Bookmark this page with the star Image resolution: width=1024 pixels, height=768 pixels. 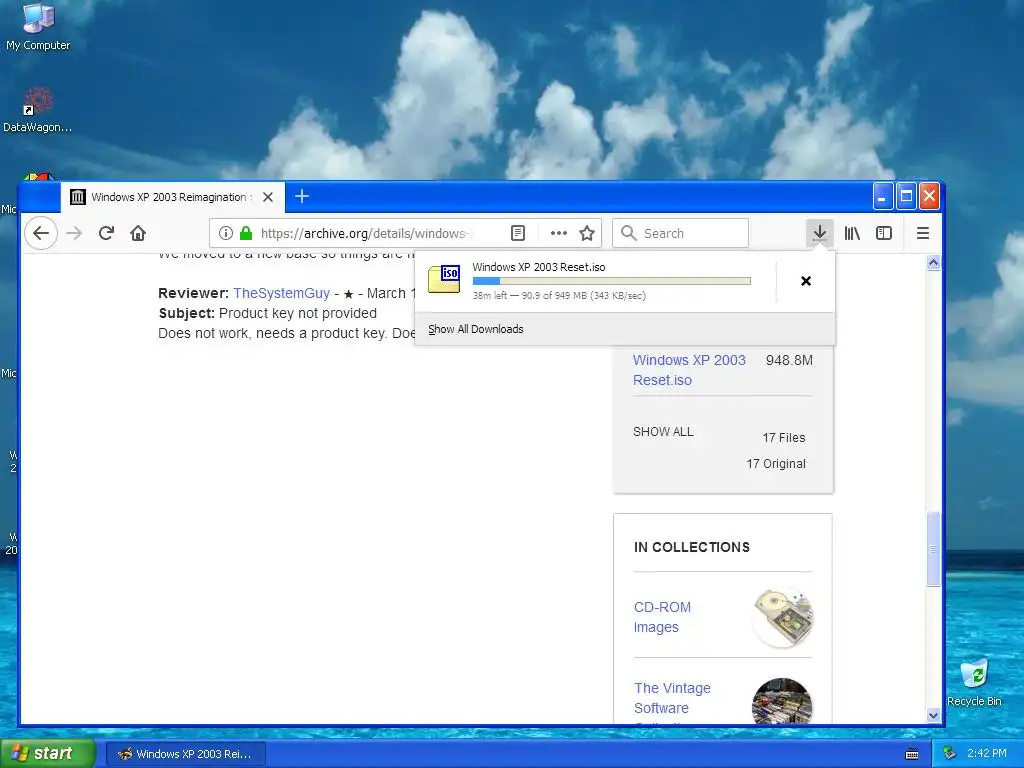pos(587,233)
